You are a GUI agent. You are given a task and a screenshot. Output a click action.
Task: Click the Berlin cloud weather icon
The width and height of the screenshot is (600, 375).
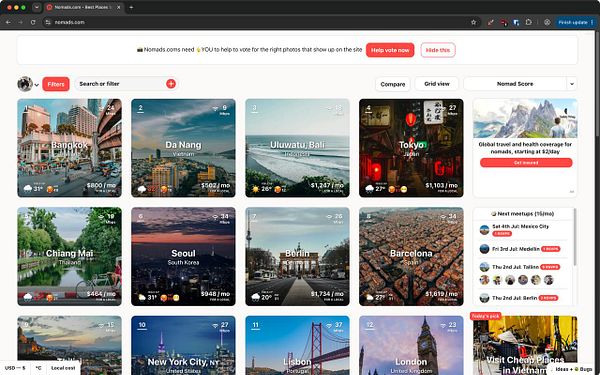tap(256, 297)
